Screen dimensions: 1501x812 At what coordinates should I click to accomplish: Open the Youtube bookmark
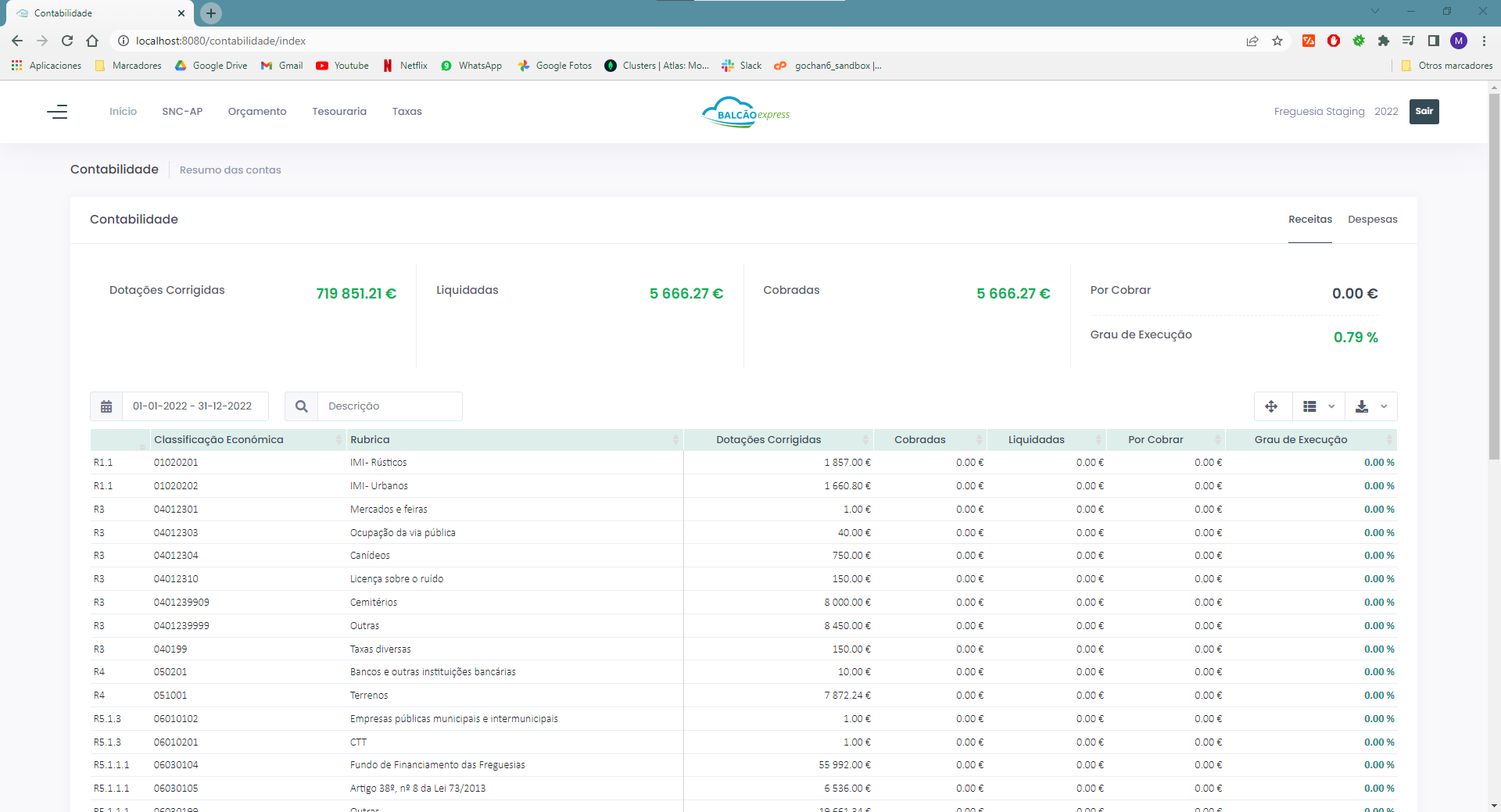(342, 66)
